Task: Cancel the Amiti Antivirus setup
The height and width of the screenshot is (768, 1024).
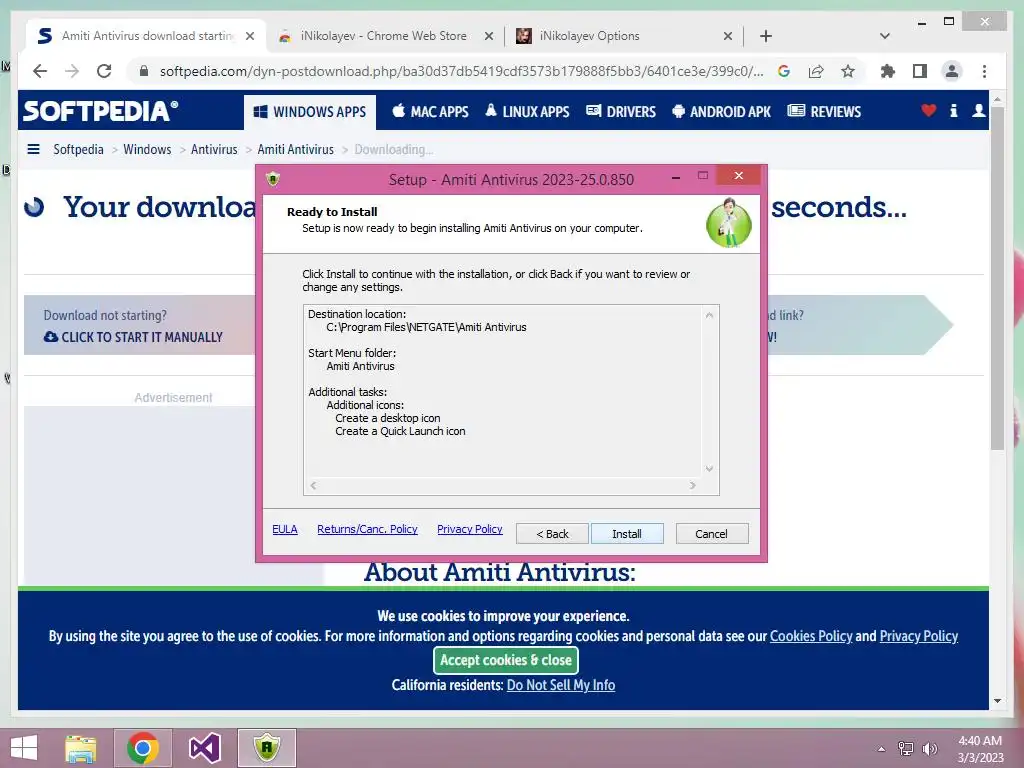Action: [712, 534]
